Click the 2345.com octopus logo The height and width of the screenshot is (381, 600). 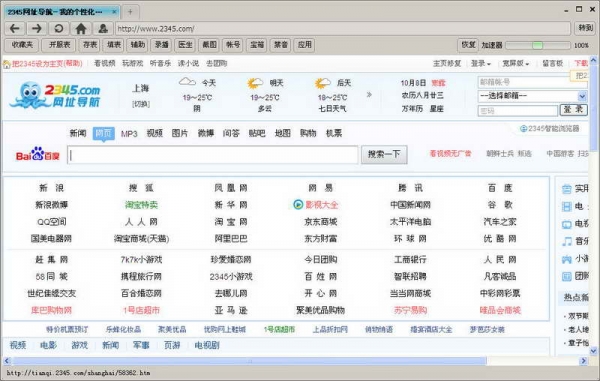[x=55, y=95]
